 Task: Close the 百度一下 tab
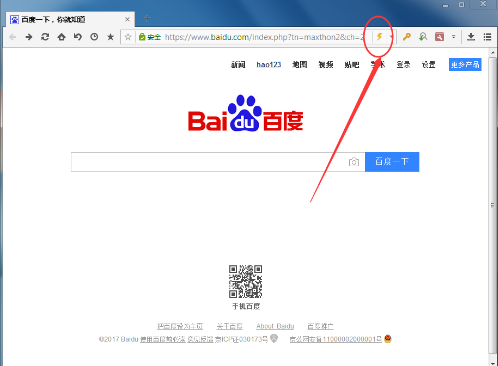click(127, 20)
